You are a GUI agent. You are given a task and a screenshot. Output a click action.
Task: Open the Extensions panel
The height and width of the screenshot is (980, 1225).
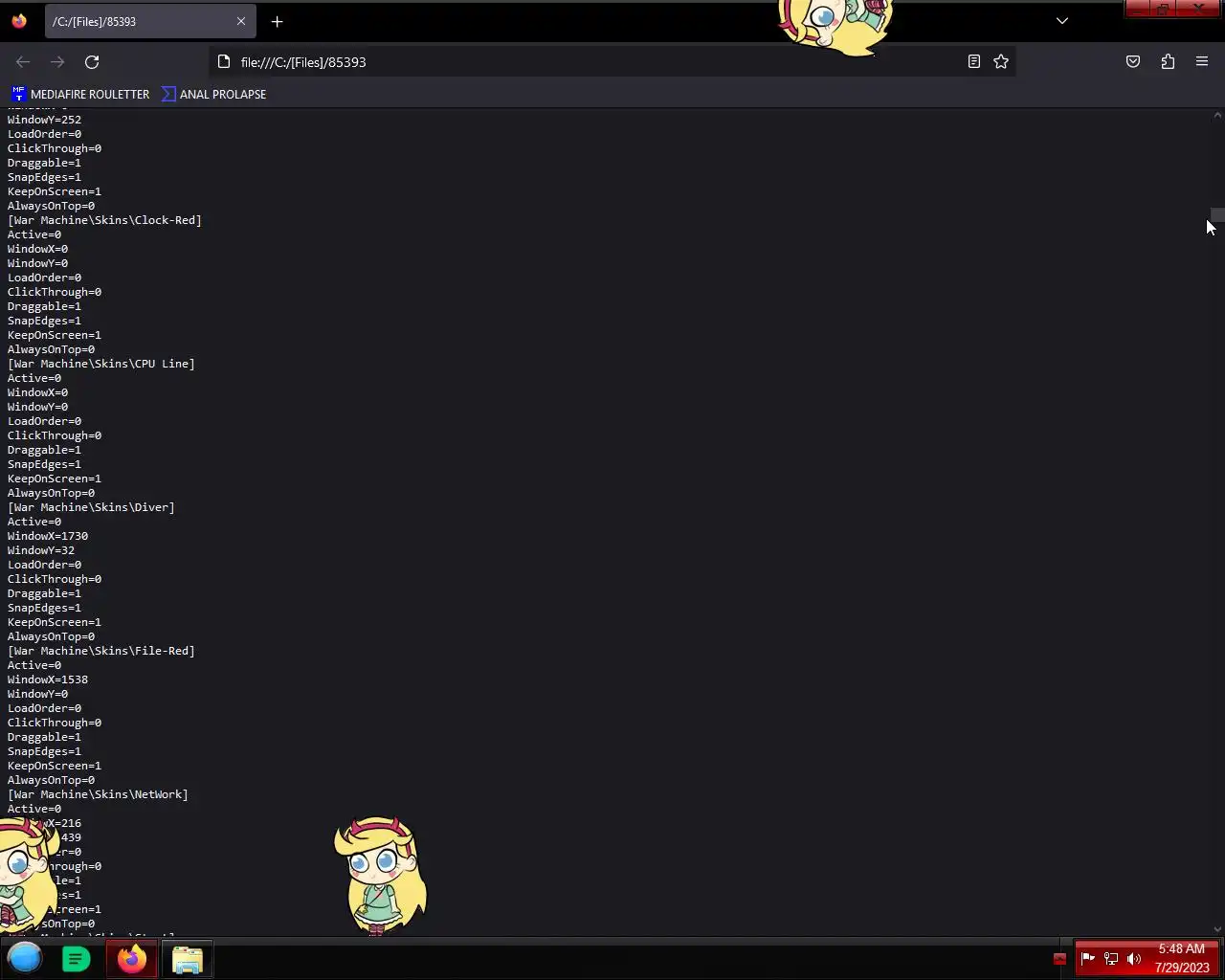pos(1168,62)
